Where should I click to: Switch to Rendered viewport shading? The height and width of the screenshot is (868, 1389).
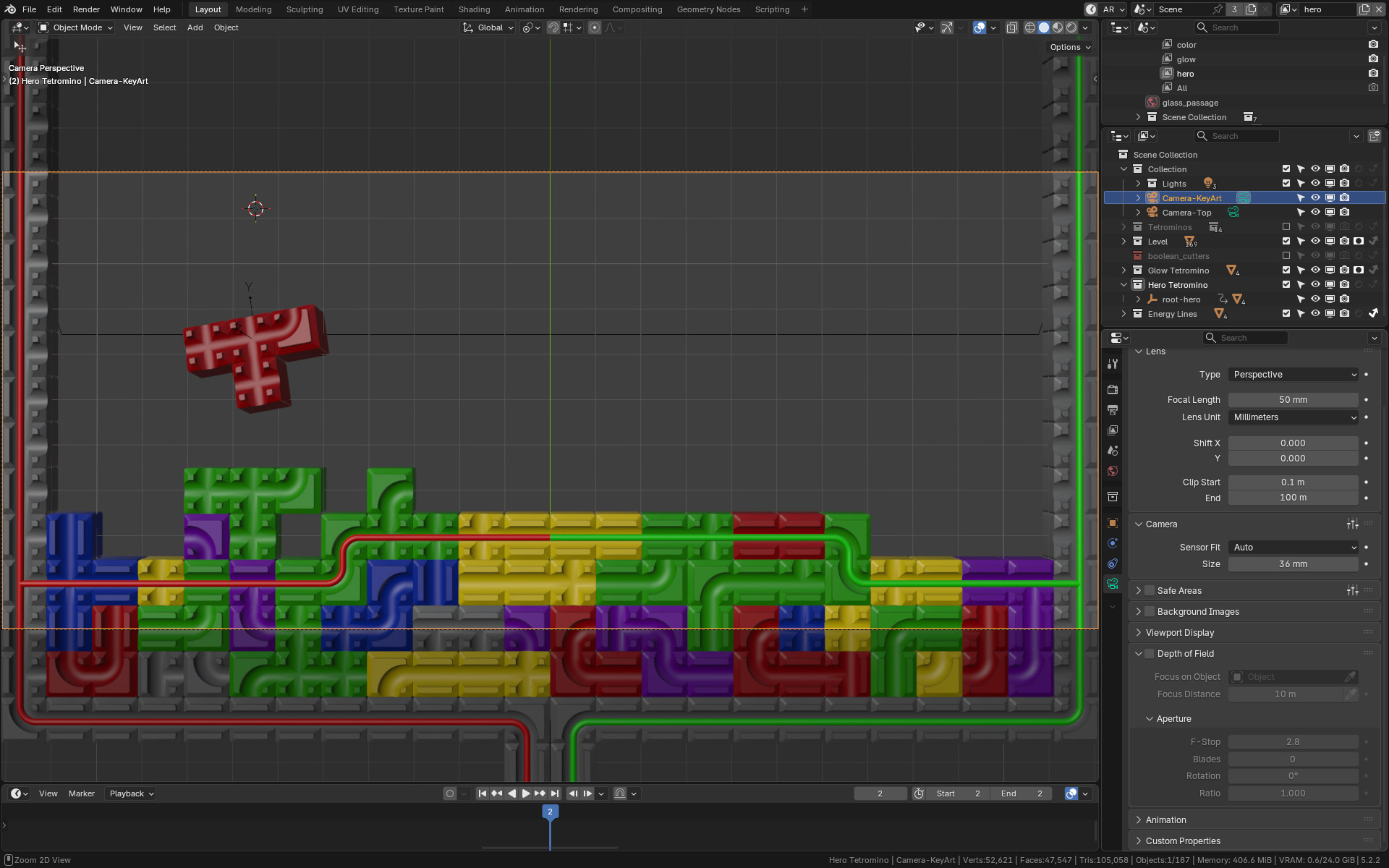pyautogui.click(x=1071, y=27)
